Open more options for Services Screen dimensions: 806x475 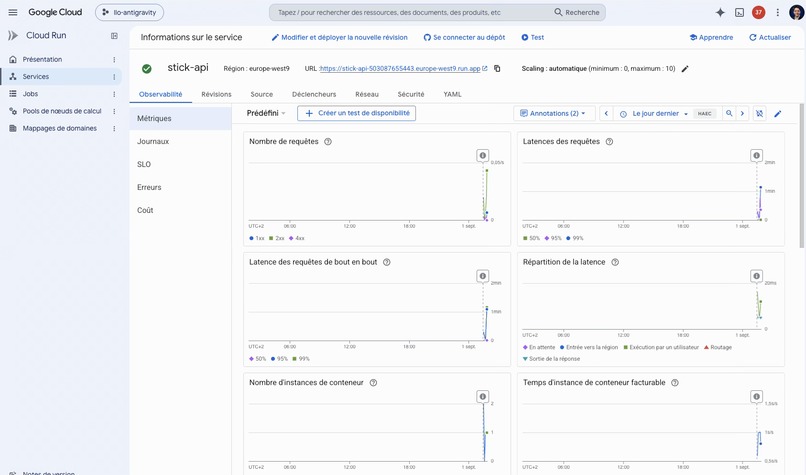point(114,77)
